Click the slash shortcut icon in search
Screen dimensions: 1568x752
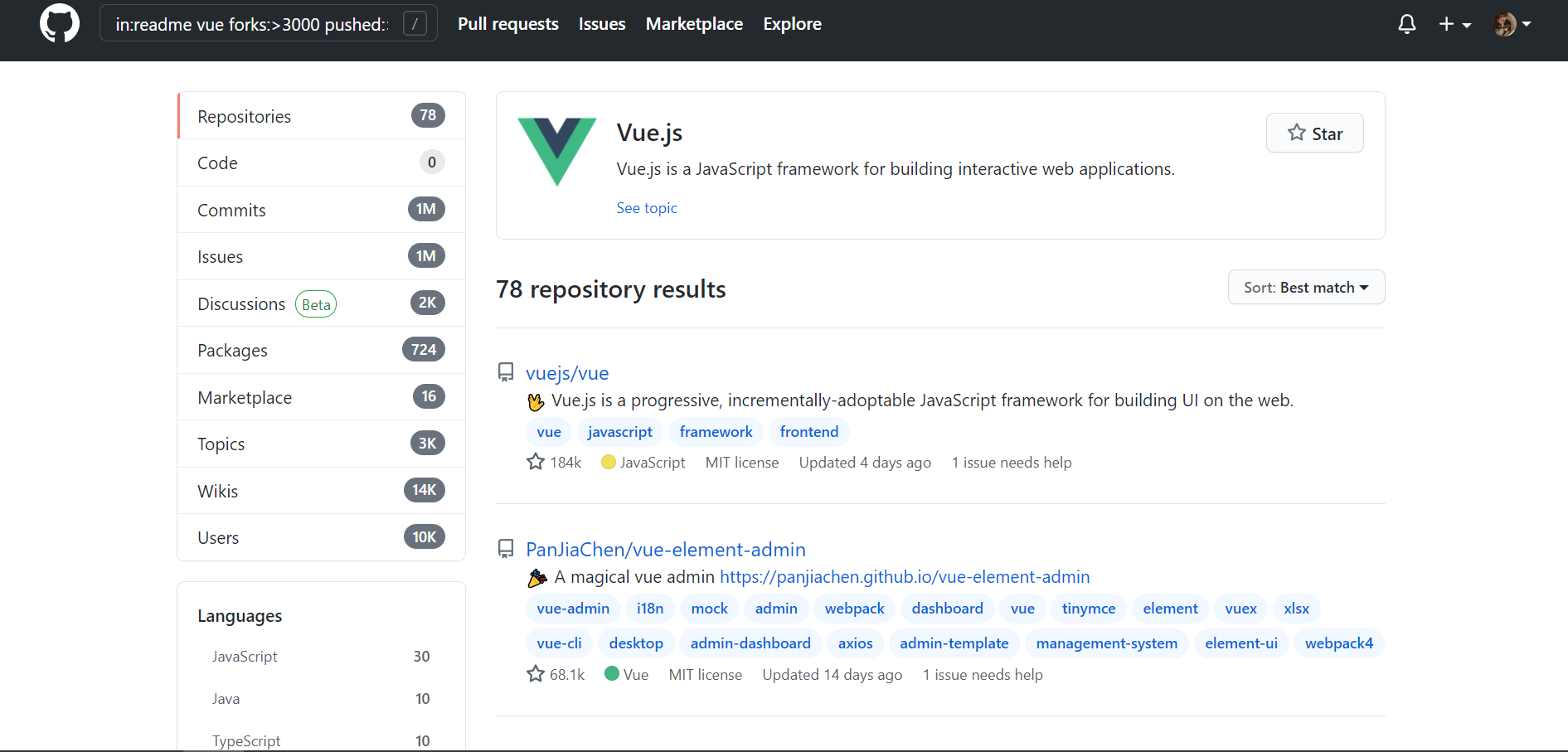click(x=415, y=24)
